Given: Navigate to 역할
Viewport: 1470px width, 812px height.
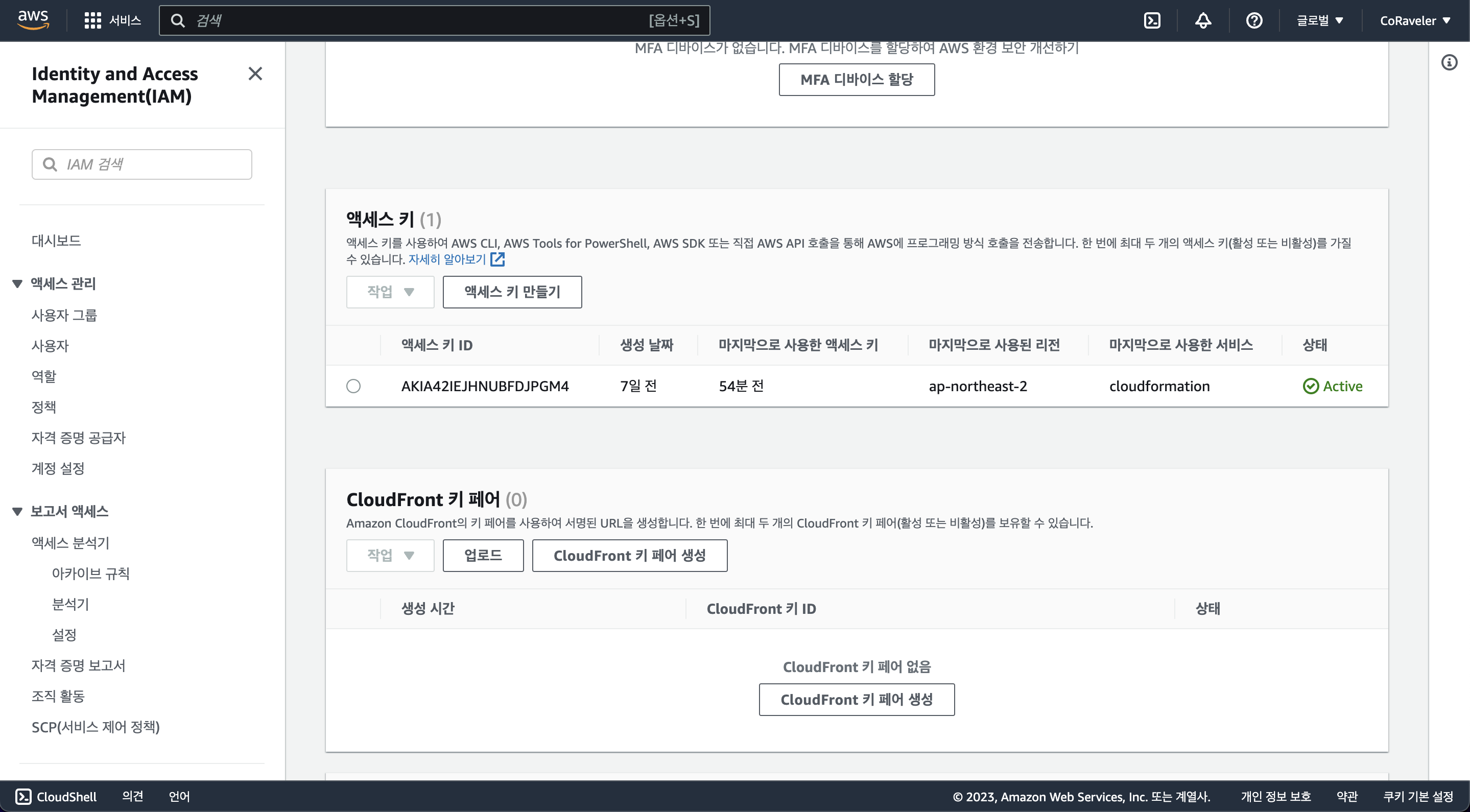Looking at the screenshot, I should pyautogui.click(x=43, y=376).
